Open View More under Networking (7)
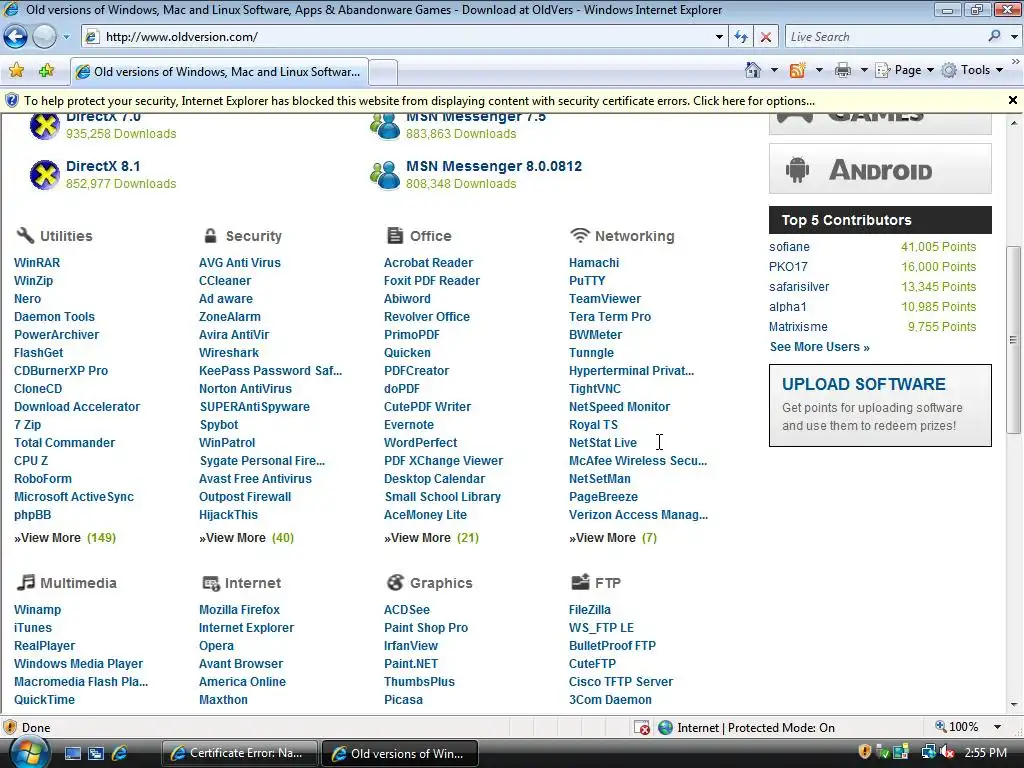The width and height of the screenshot is (1024, 768). point(613,537)
